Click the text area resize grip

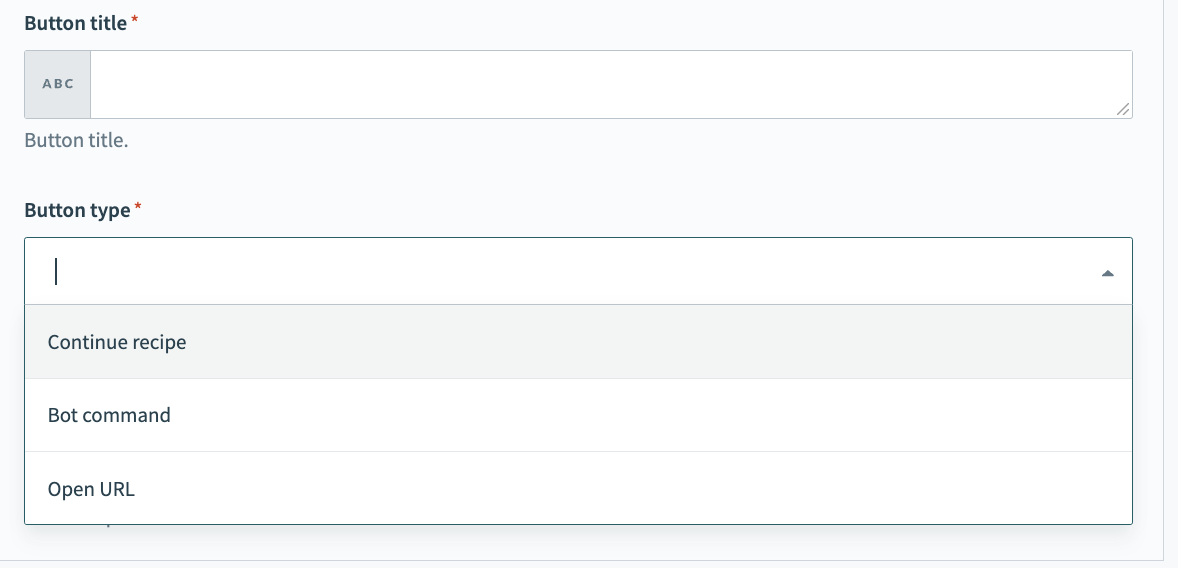[x=1123, y=109]
